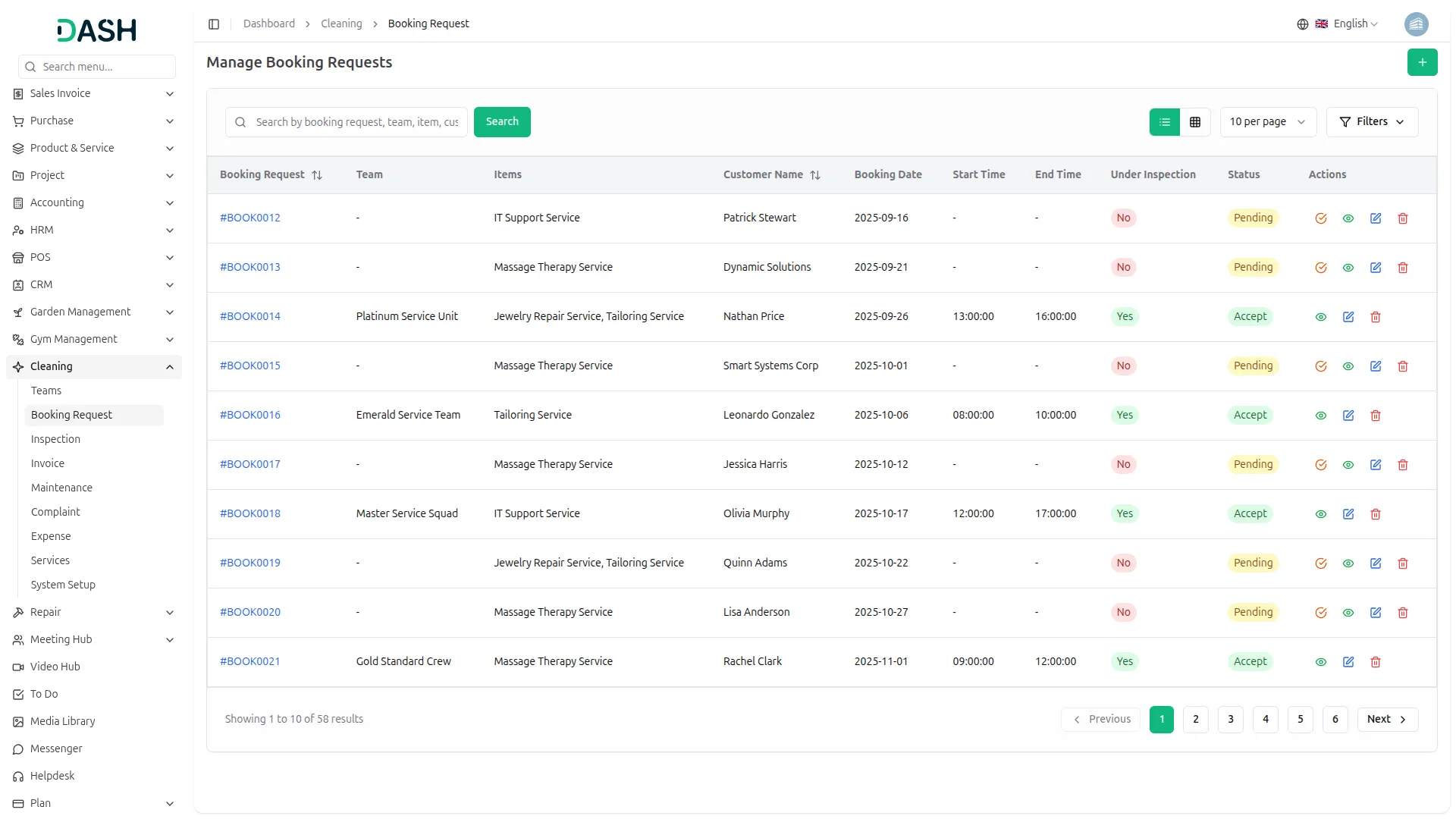The height and width of the screenshot is (819, 1456).
Task: Sort by Customer Name column
Action: click(x=771, y=174)
